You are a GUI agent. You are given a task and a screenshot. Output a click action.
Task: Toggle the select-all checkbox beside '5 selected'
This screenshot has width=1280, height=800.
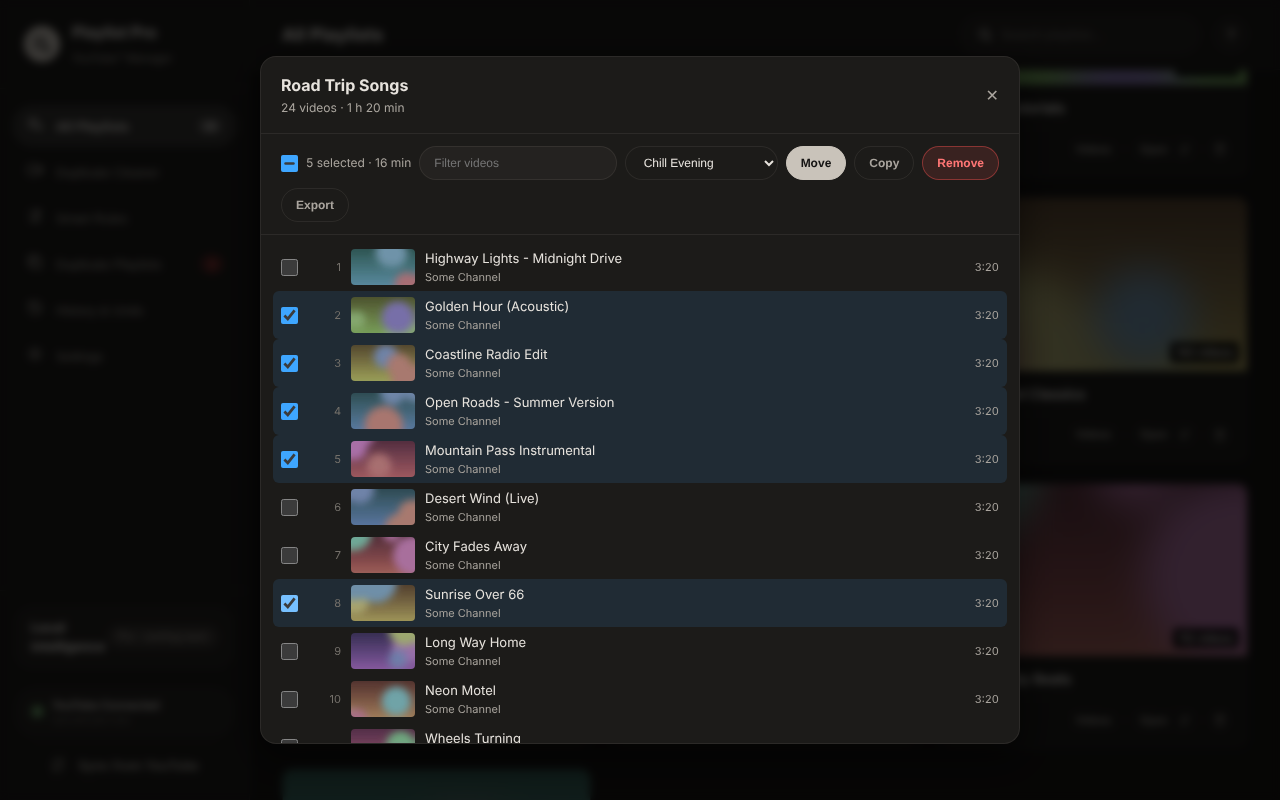[289, 163]
